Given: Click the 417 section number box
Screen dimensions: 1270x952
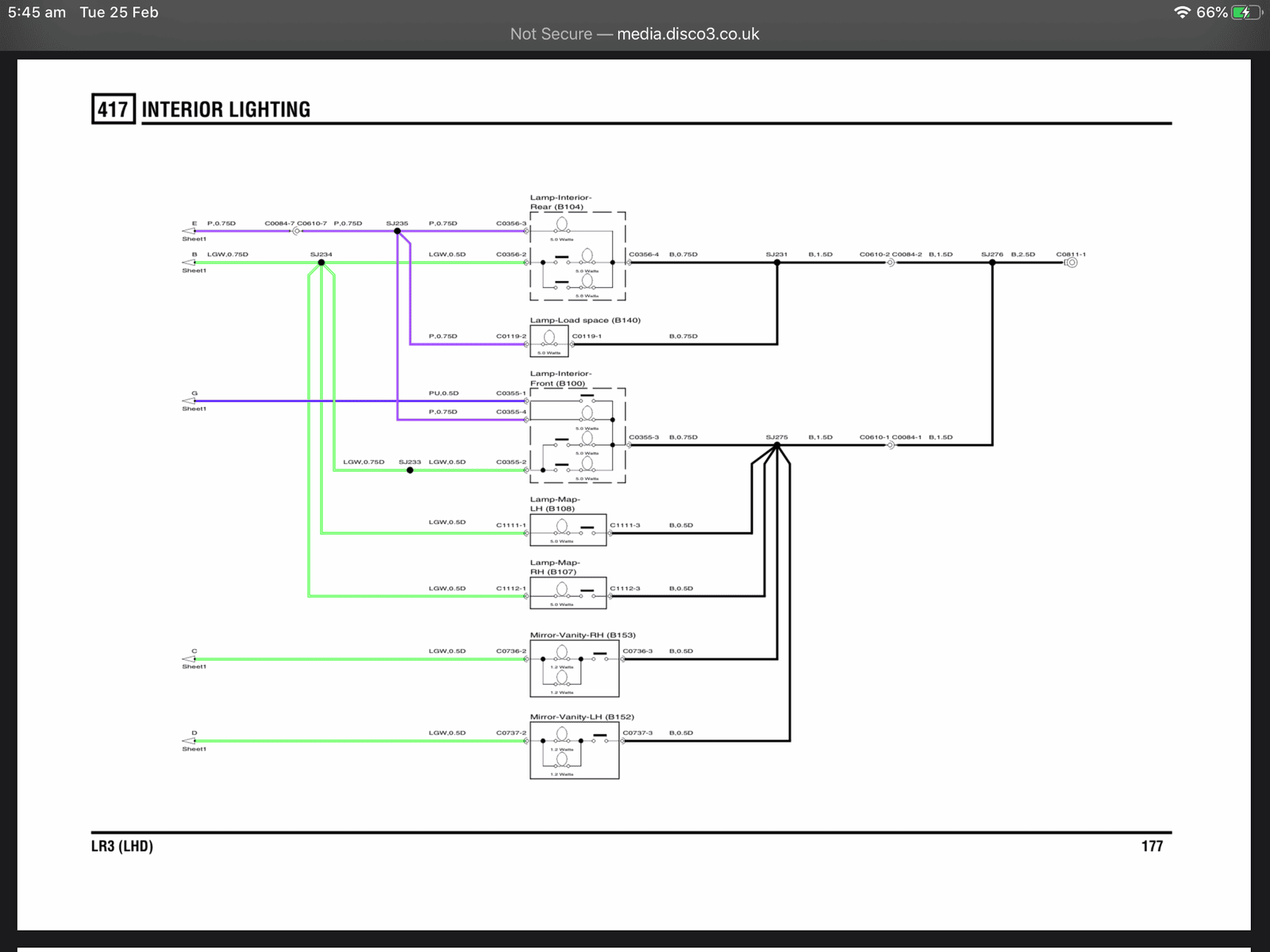Looking at the screenshot, I should [x=114, y=109].
